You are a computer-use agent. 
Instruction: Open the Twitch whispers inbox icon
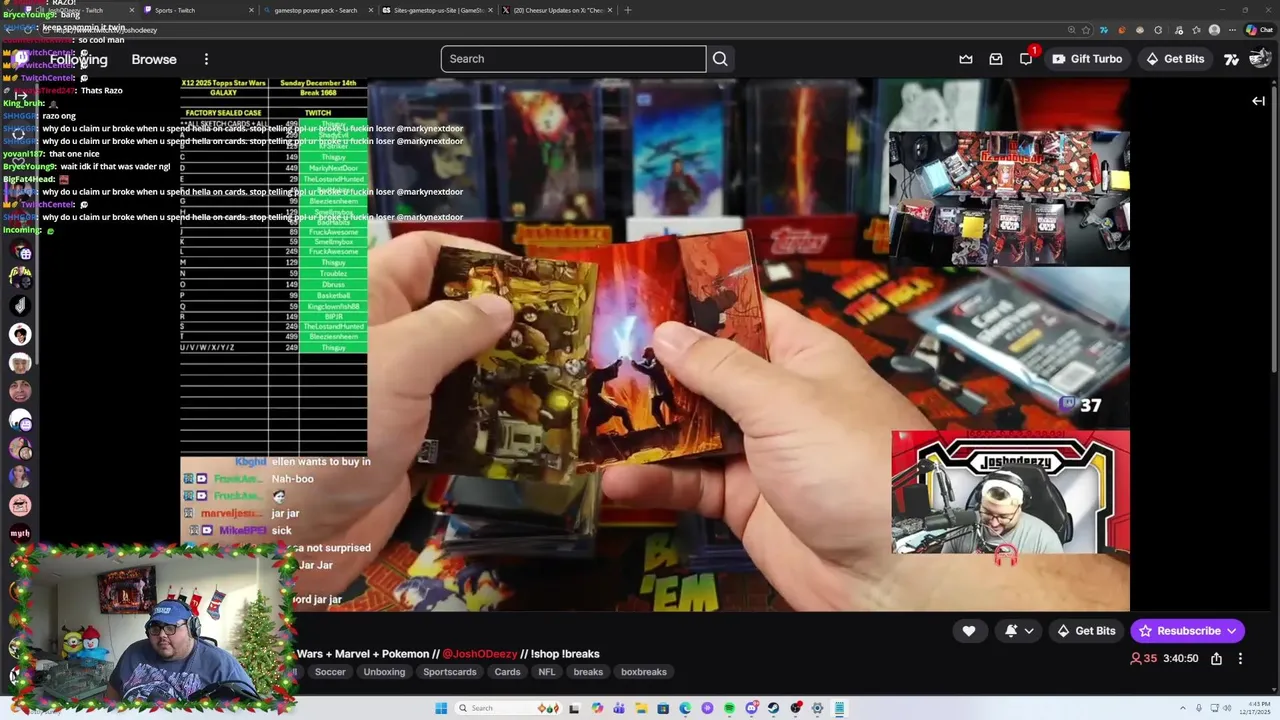[x=996, y=59]
